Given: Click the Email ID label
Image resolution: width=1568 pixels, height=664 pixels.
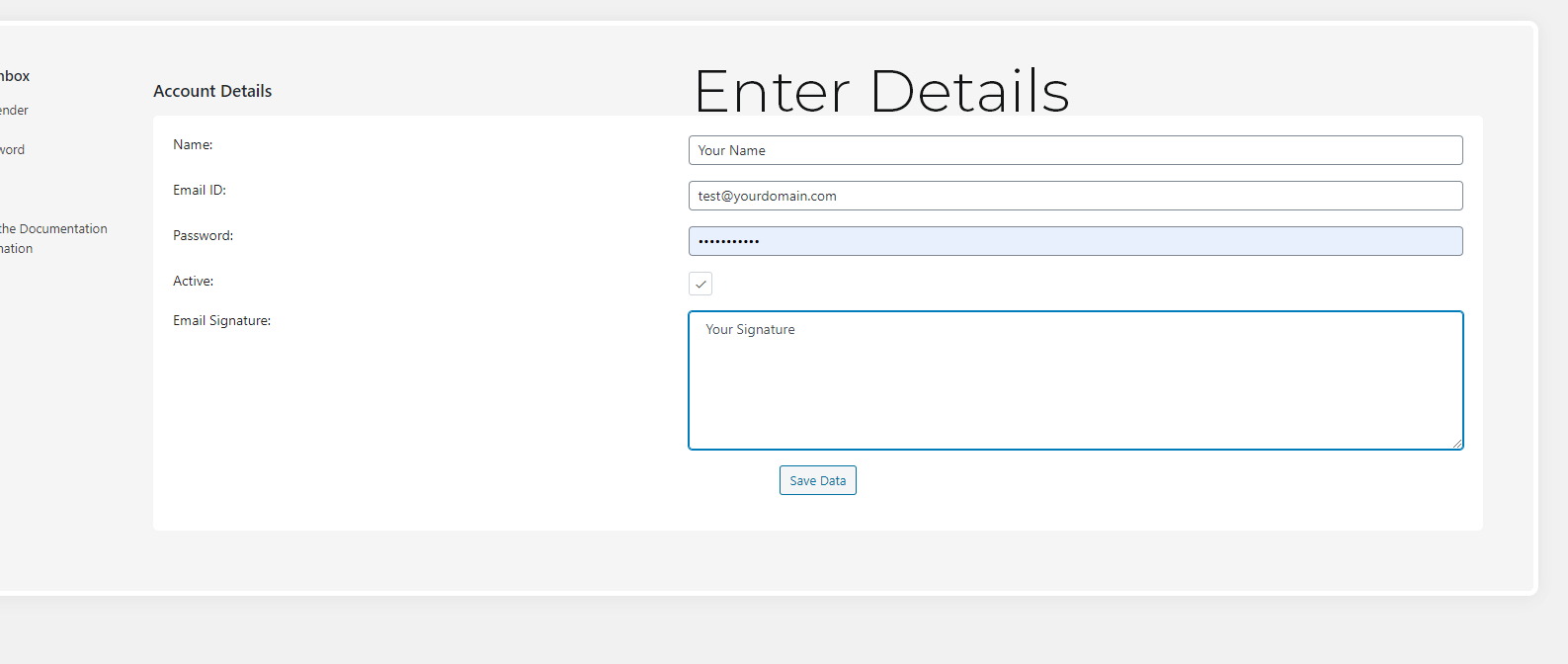Looking at the screenshot, I should (200, 190).
